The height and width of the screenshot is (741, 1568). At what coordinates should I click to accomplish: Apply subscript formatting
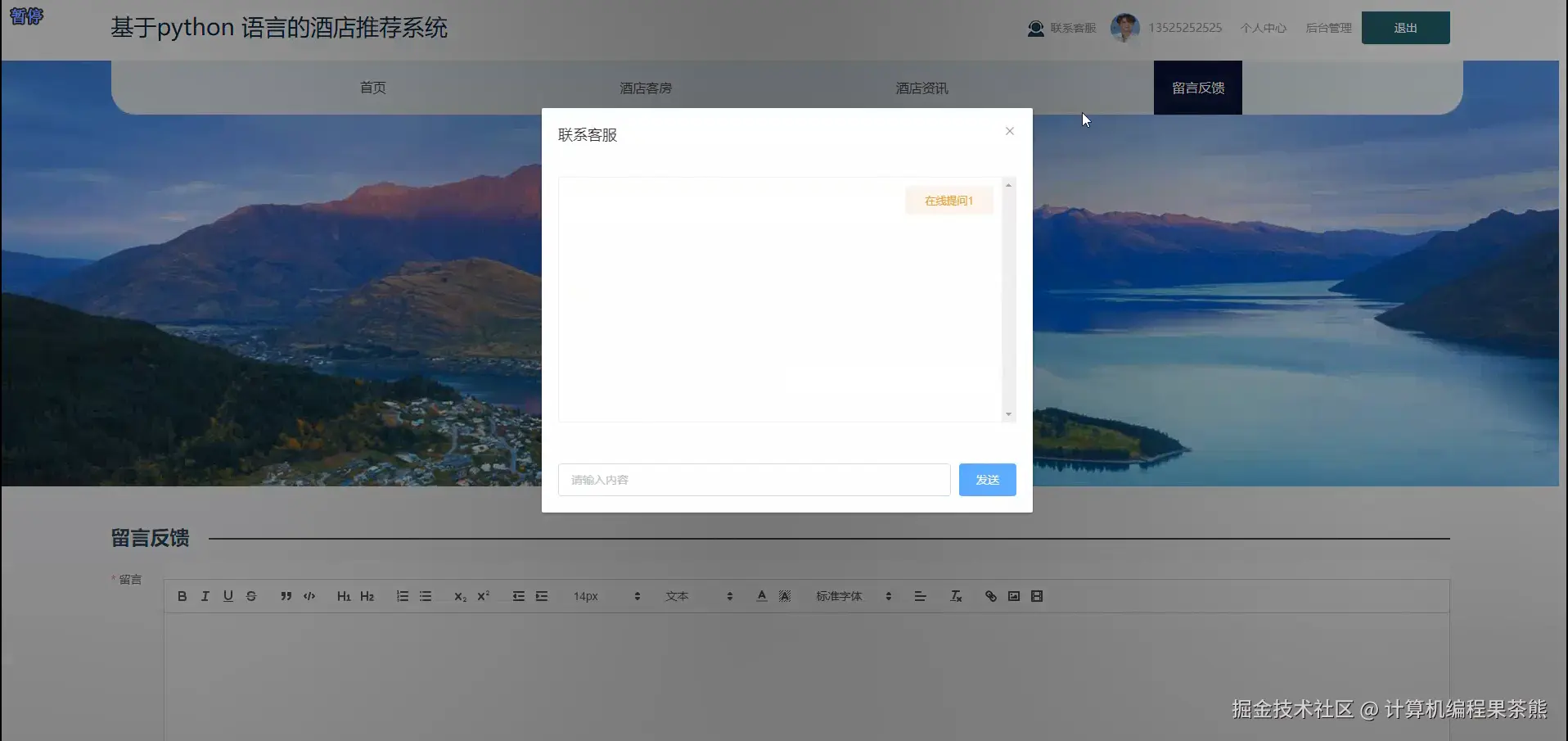(460, 596)
